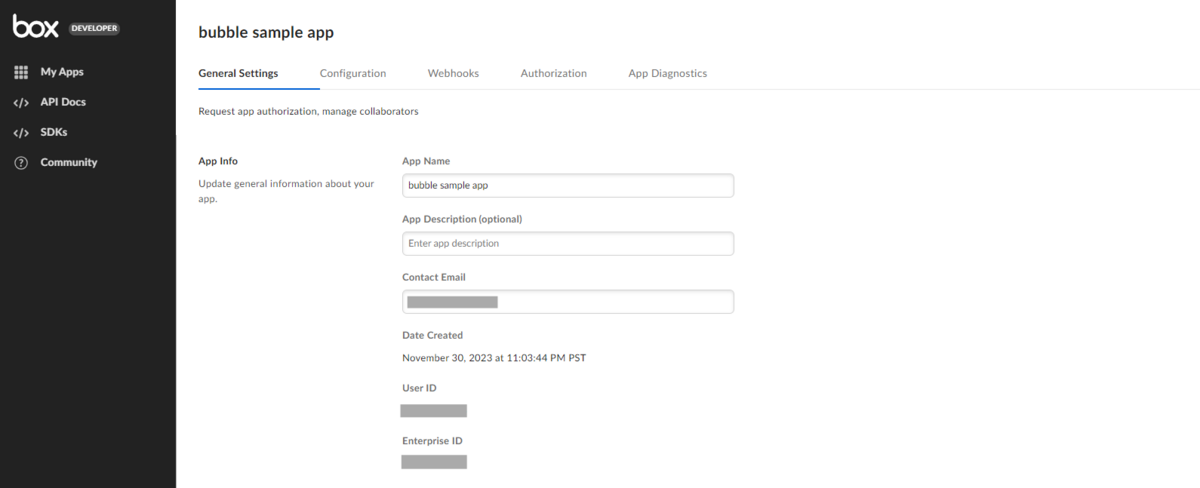Viewport: 1200px width, 488px height.
Task: Click the Box logo in sidebar
Action: 36,27
